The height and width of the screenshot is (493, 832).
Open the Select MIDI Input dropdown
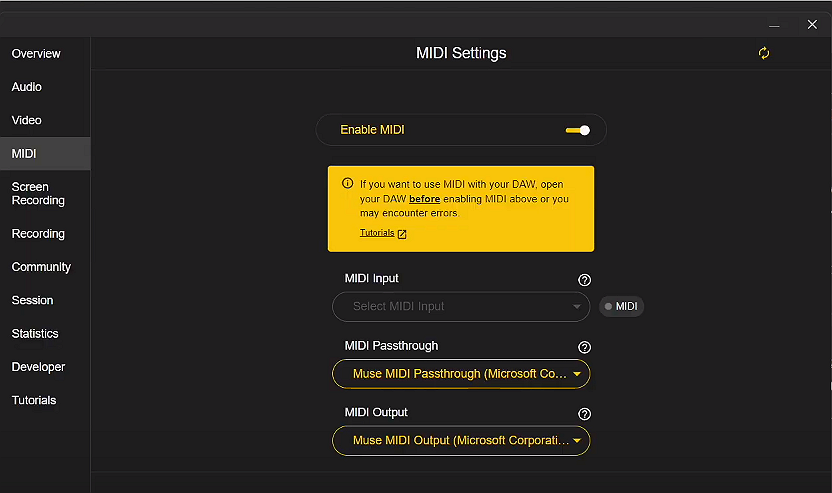(x=461, y=307)
